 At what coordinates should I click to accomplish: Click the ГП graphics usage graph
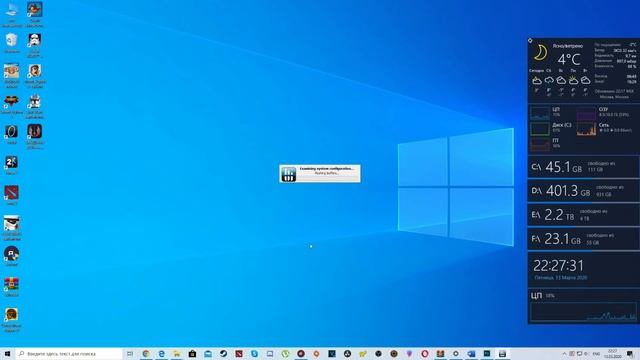tap(540, 144)
